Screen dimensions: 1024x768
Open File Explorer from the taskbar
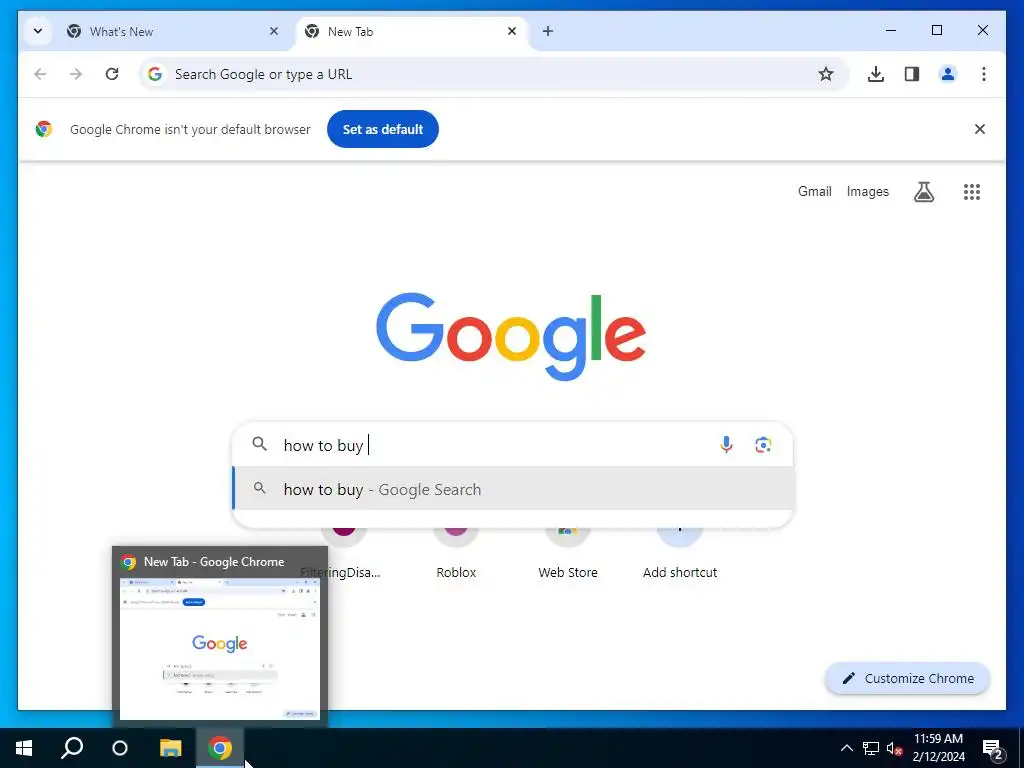click(170, 748)
